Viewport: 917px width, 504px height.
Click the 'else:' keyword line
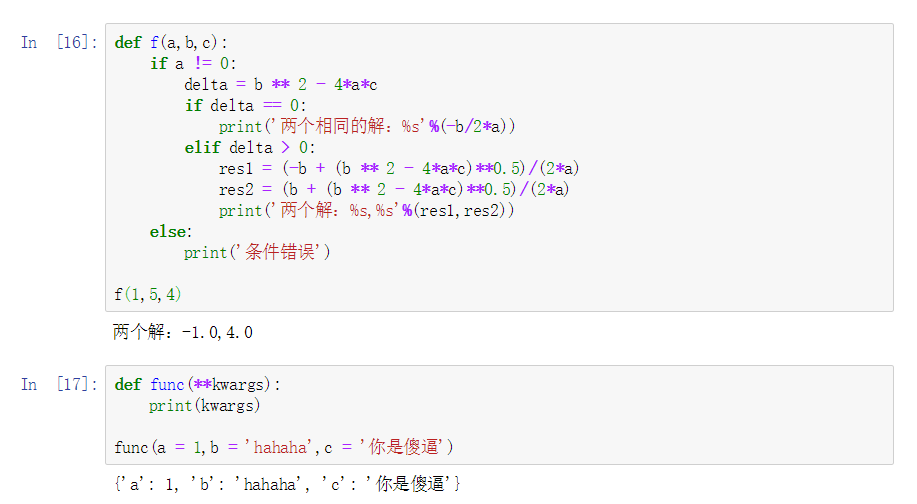[x=170, y=231]
